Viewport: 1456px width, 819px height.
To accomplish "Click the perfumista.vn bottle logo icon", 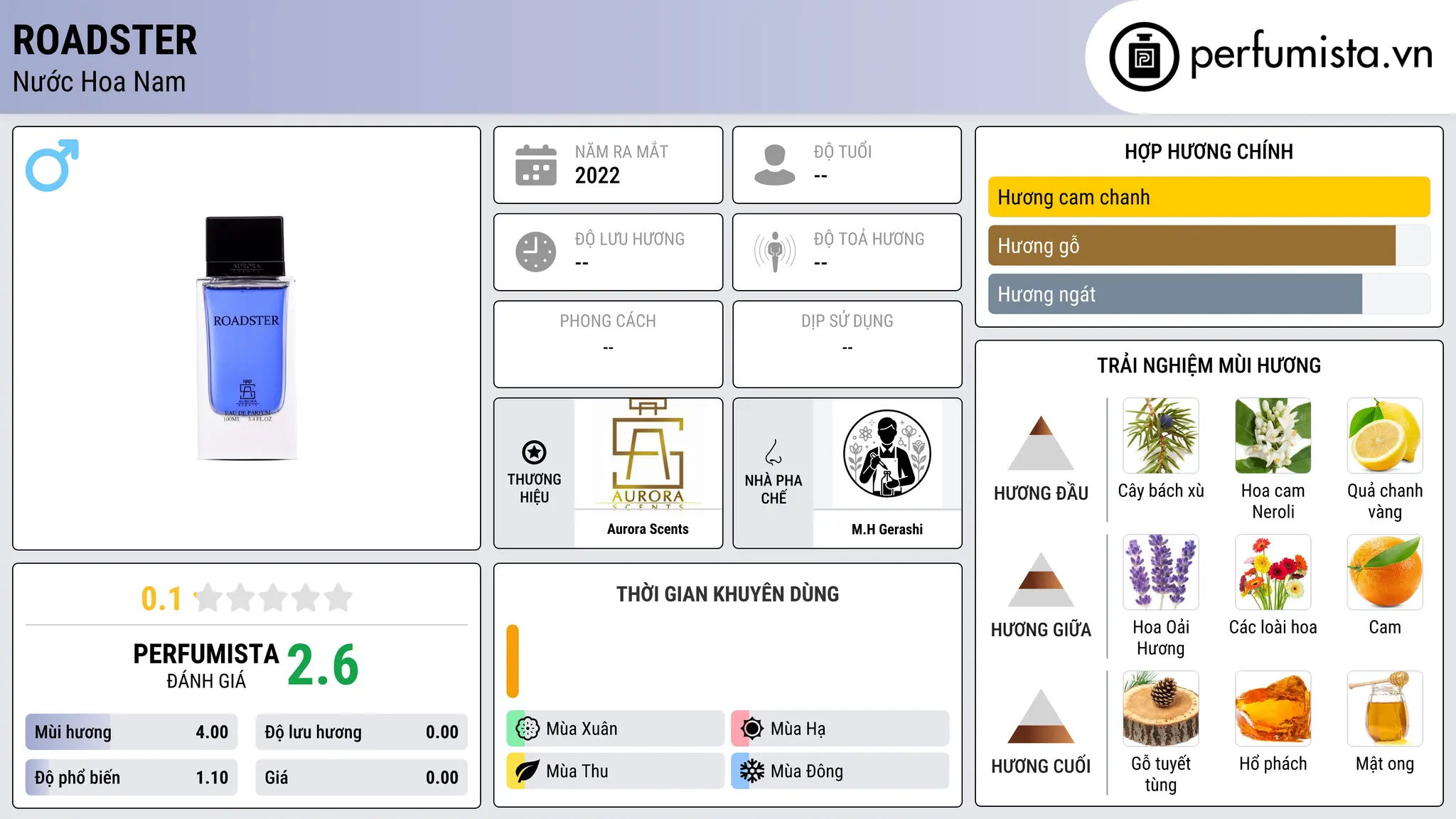I will 1144,57.
